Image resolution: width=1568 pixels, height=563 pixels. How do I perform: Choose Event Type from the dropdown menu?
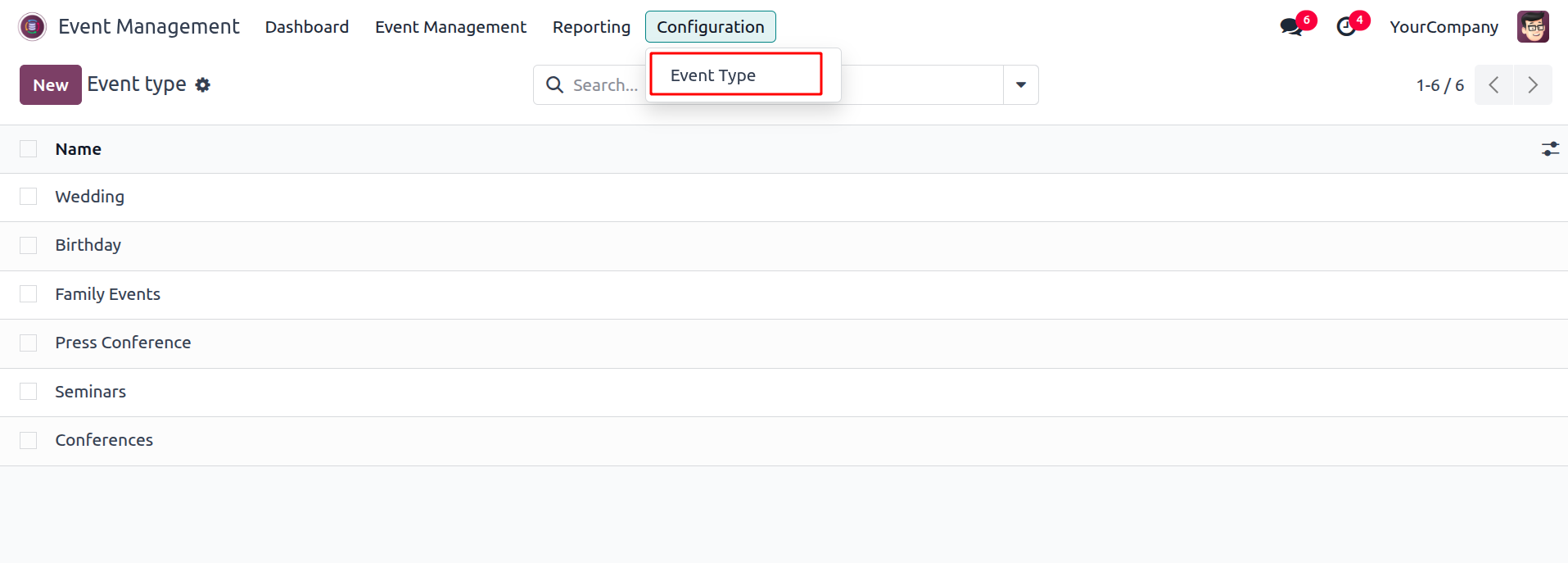click(713, 75)
